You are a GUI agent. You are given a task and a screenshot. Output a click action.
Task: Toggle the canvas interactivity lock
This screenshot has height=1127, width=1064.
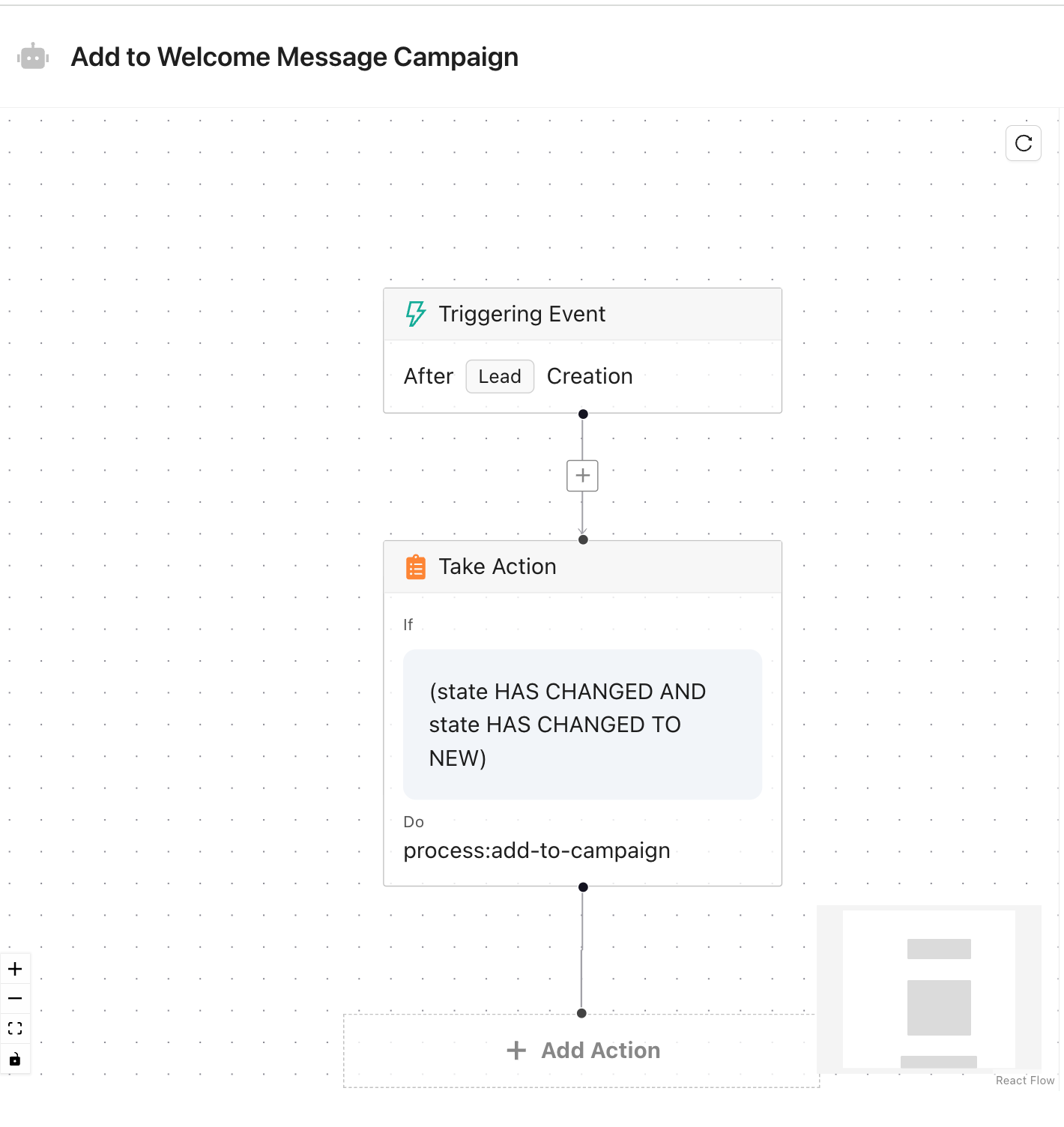15,1059
